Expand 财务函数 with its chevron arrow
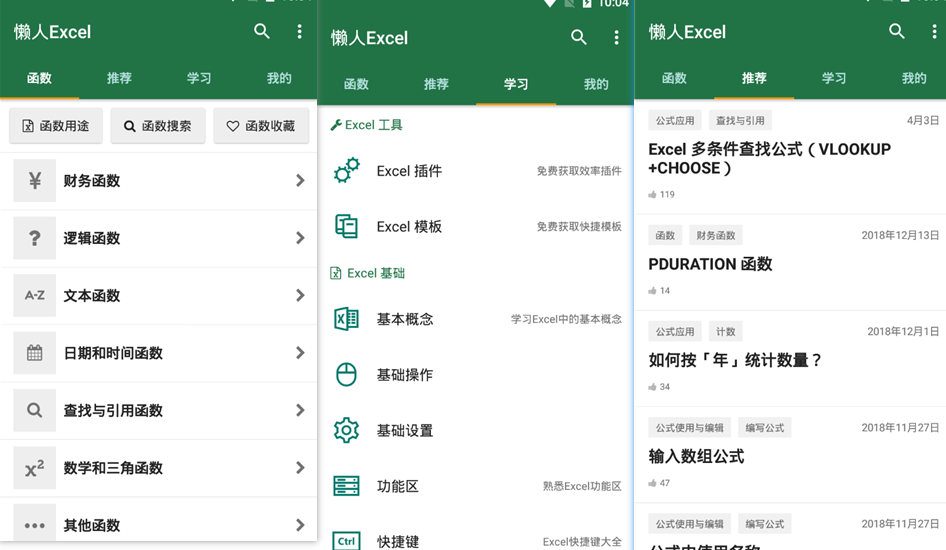 point(300,180)
